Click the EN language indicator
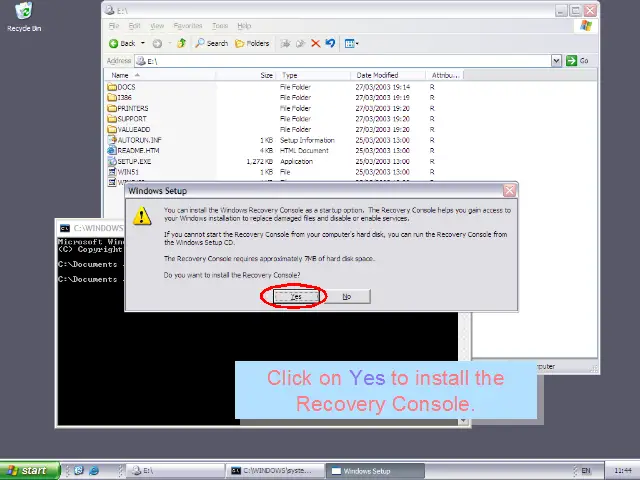 (x=586, y=471)
